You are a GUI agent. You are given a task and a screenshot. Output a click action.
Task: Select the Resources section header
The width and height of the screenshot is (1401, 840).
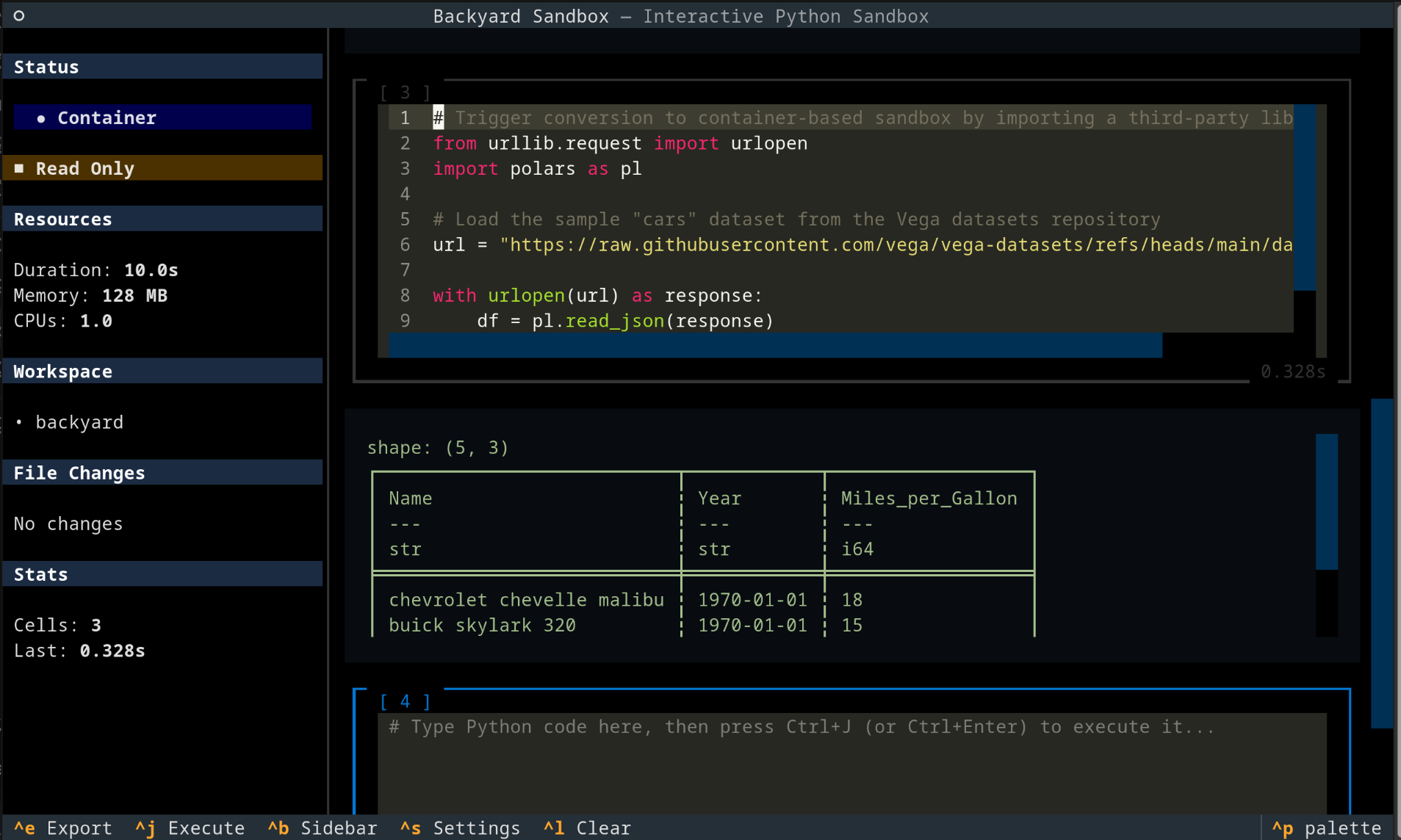coord(162,219)
